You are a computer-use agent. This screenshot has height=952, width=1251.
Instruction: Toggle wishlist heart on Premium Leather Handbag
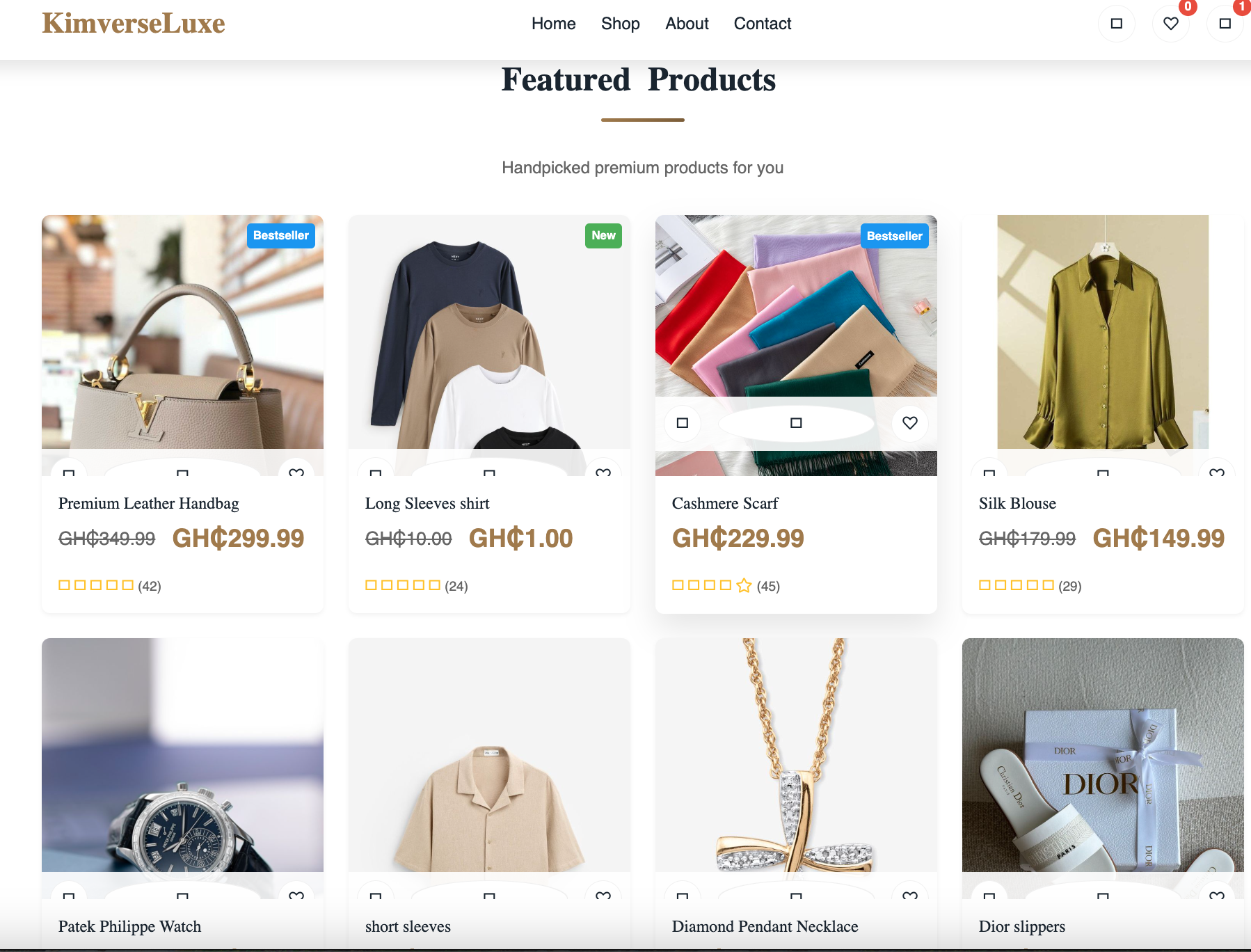click(296, 472)
